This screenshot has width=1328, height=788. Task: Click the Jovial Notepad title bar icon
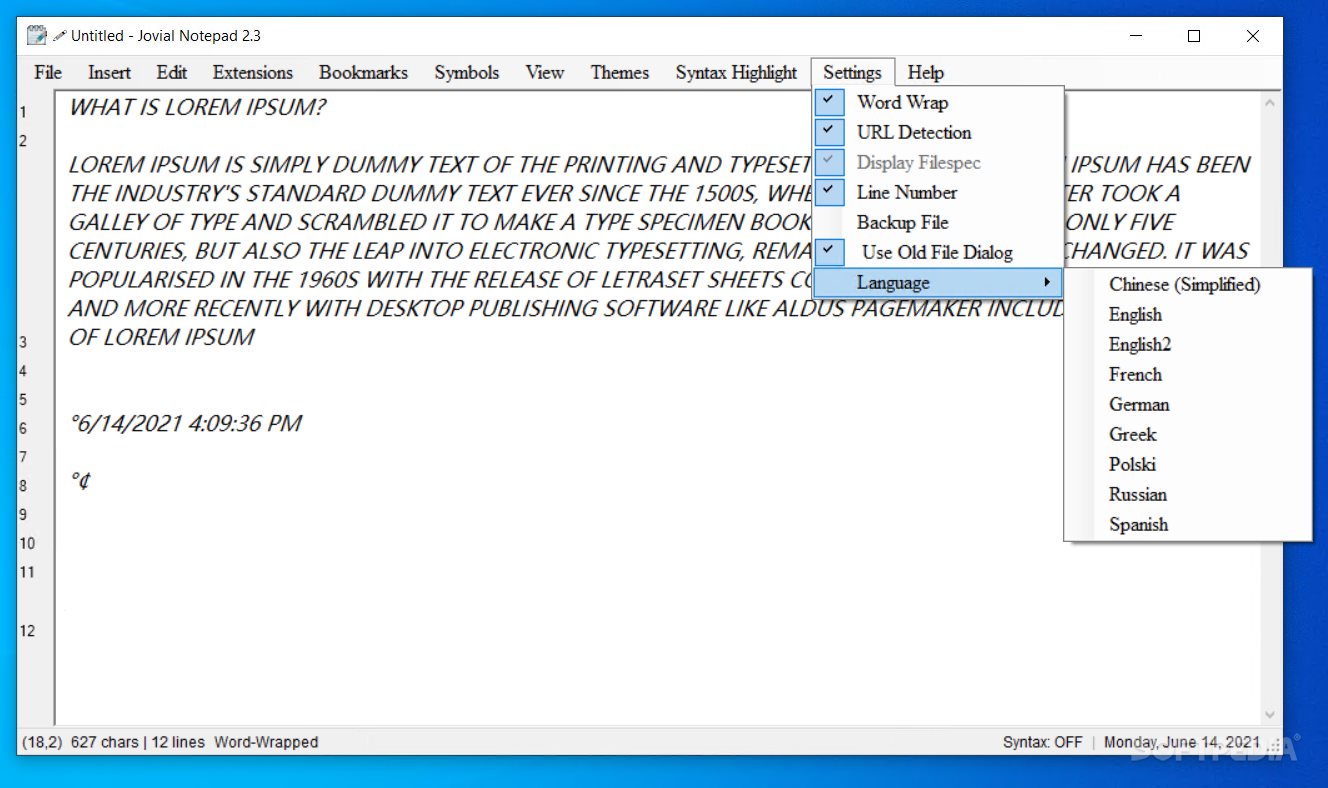point(37,36)
